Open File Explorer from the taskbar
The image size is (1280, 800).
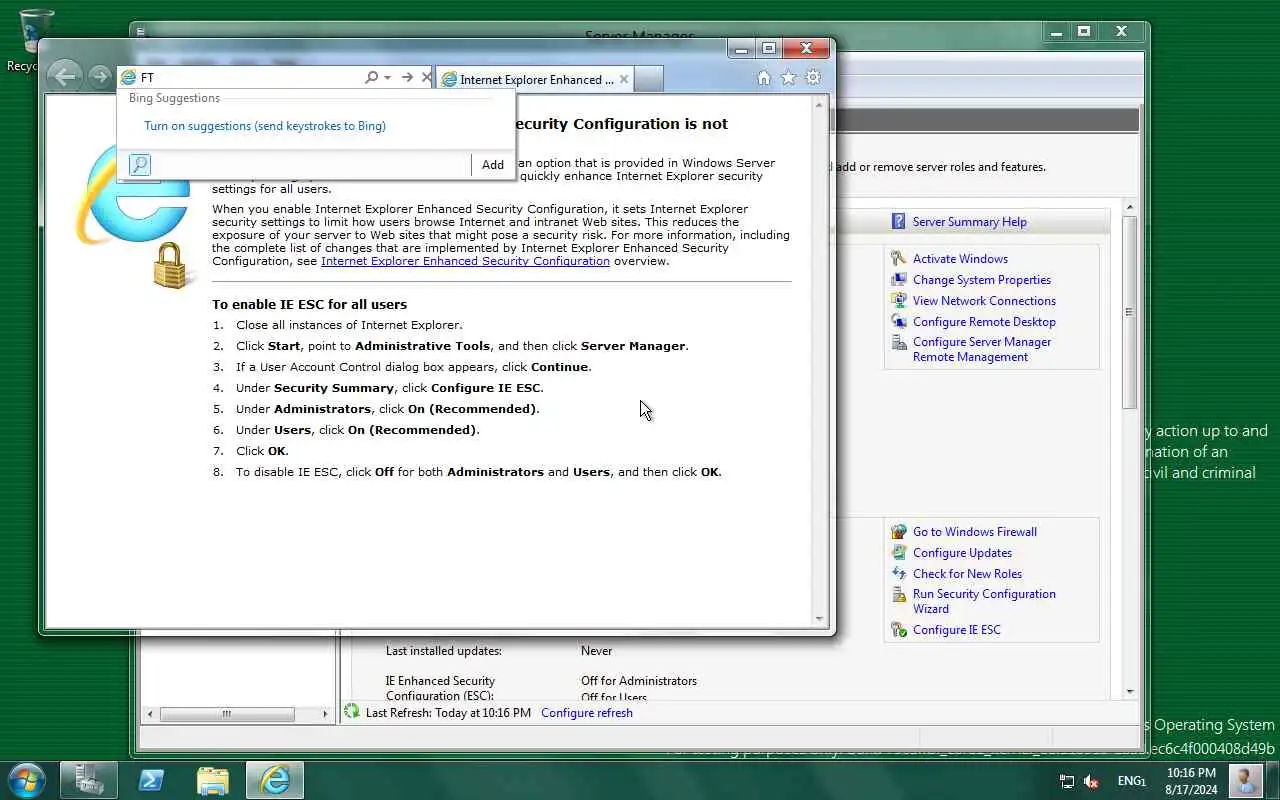[213, 780]
